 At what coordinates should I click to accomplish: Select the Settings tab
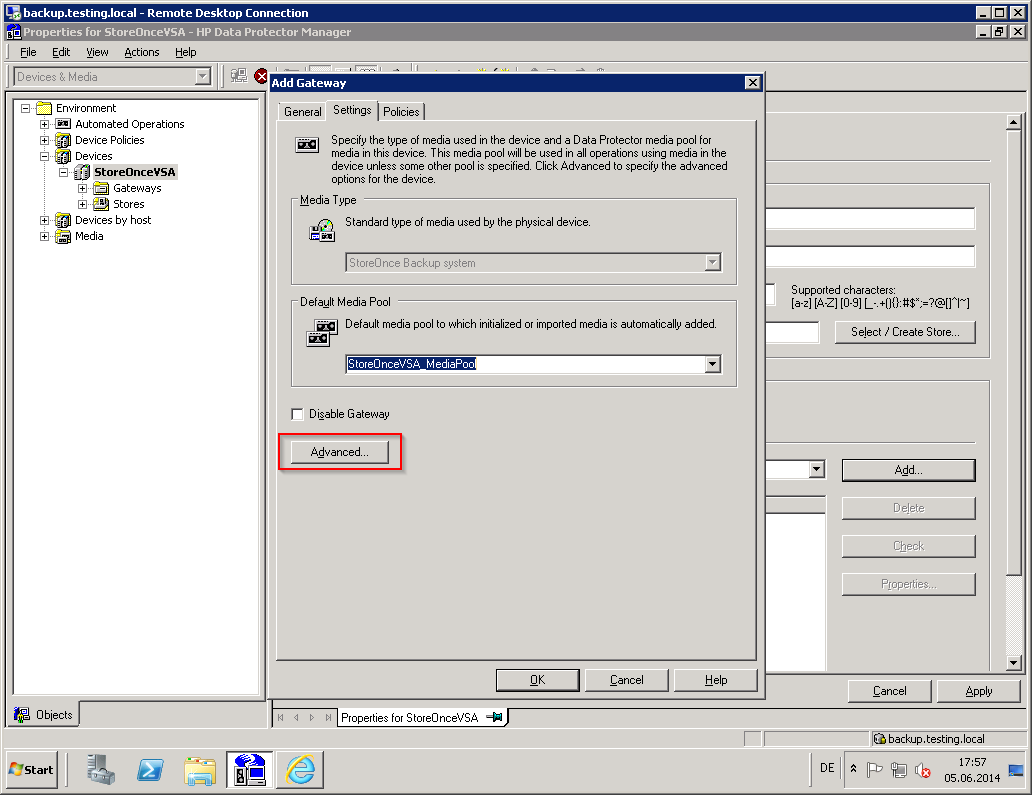click(352, 110)
